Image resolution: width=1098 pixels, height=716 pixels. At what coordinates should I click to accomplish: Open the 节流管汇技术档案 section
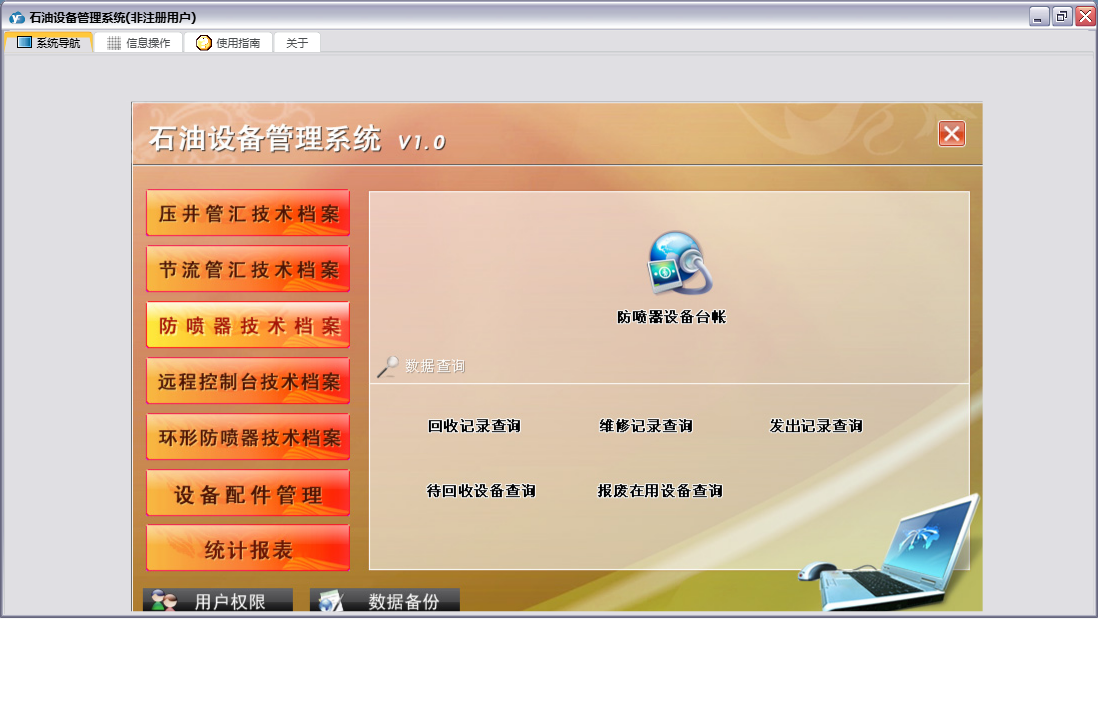[x=248, y=269]
